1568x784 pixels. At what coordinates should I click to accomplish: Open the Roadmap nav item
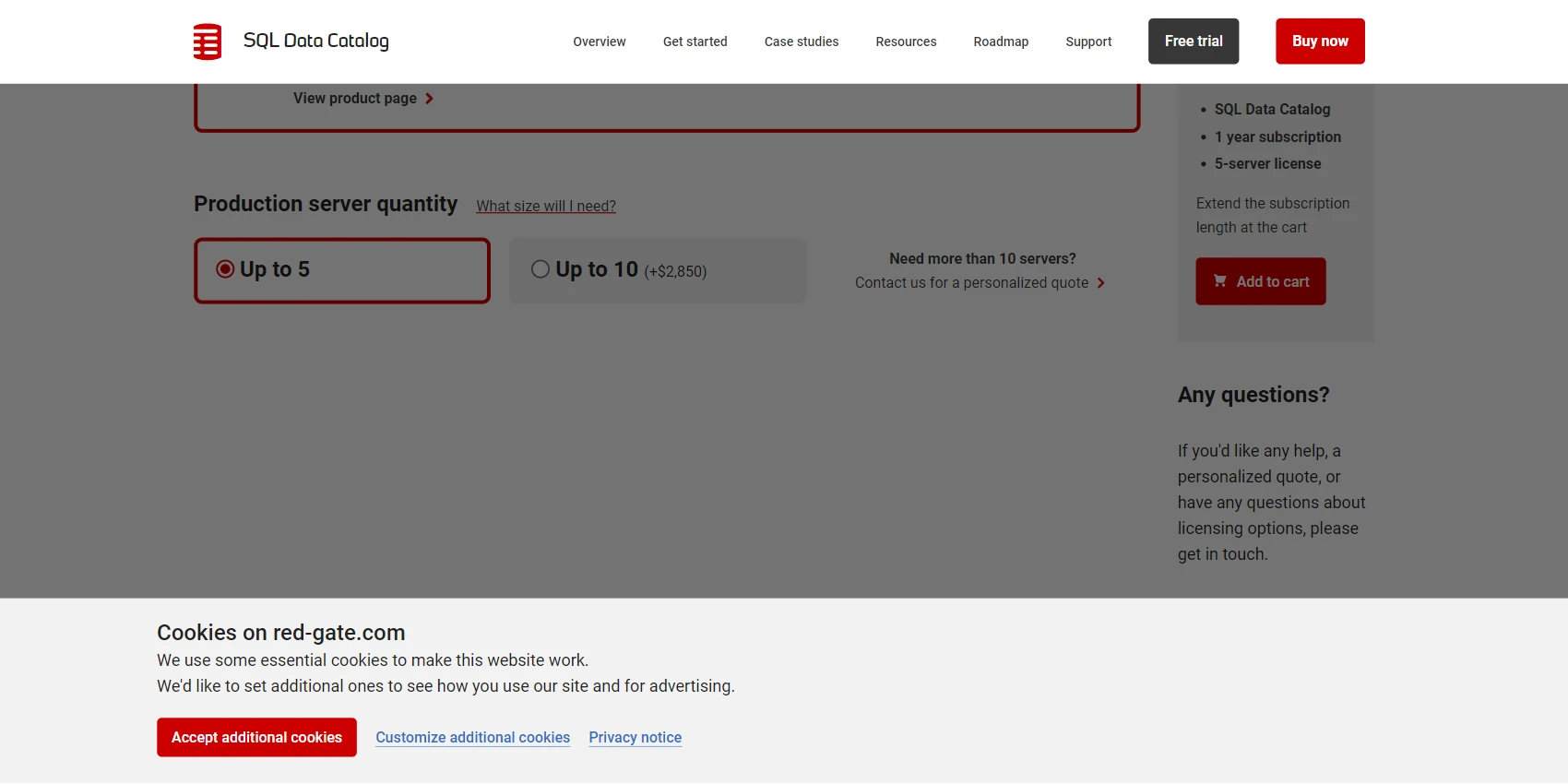tap(1001, 42)
